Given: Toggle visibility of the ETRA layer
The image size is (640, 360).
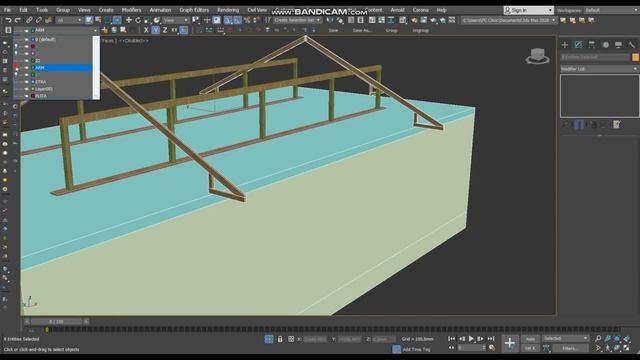Looking at the screenshot, I should [x=27, y=82].
